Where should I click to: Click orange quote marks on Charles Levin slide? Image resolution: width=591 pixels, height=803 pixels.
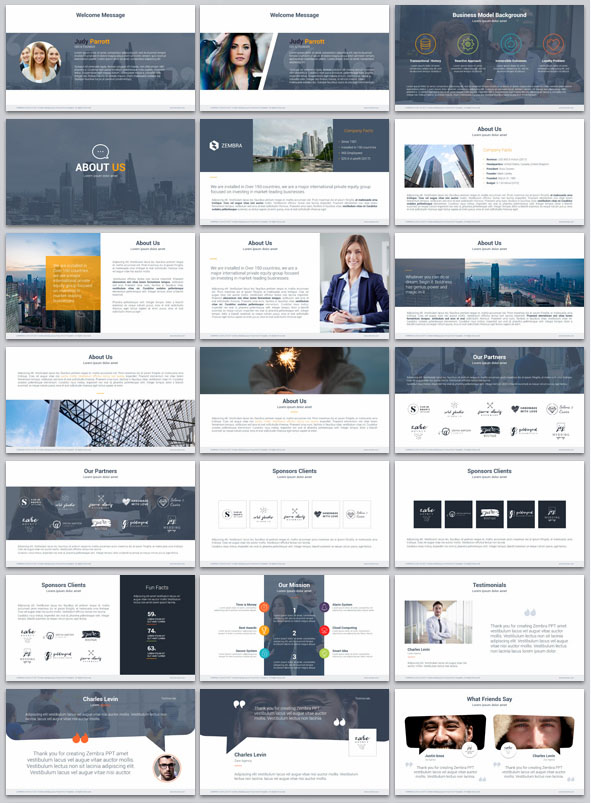point(80,738)
